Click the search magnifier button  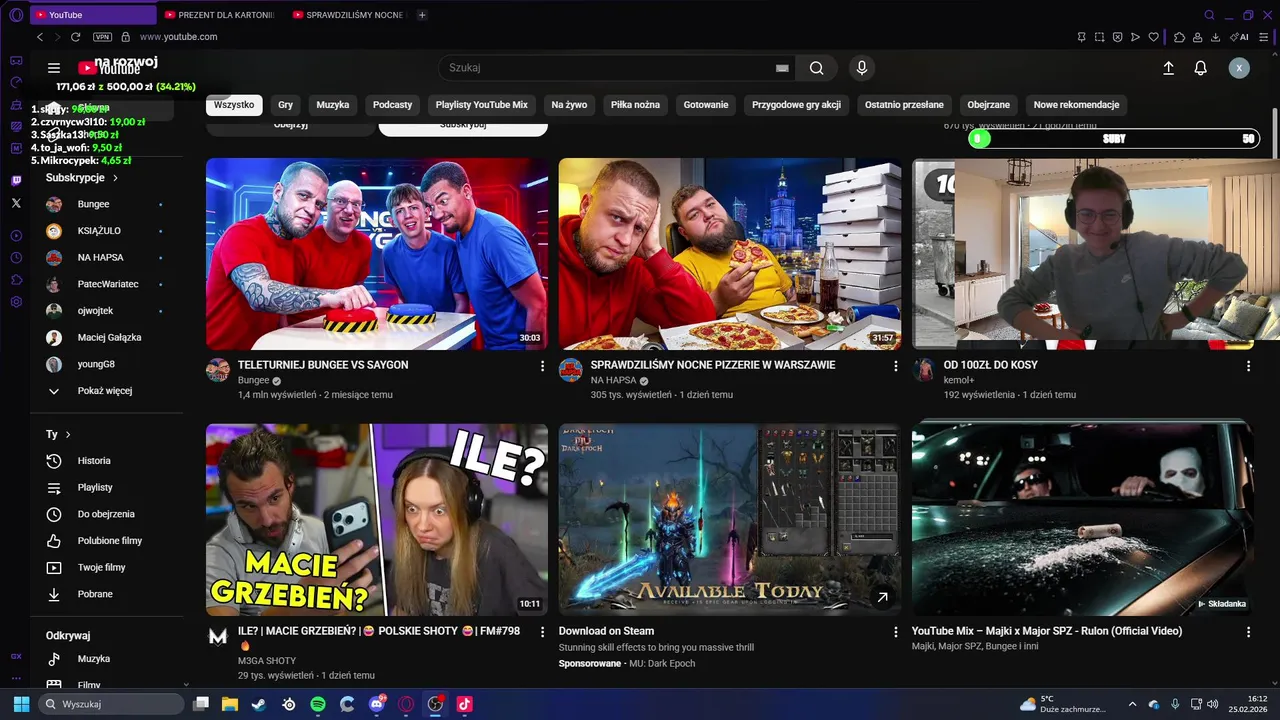coord(817,68)
